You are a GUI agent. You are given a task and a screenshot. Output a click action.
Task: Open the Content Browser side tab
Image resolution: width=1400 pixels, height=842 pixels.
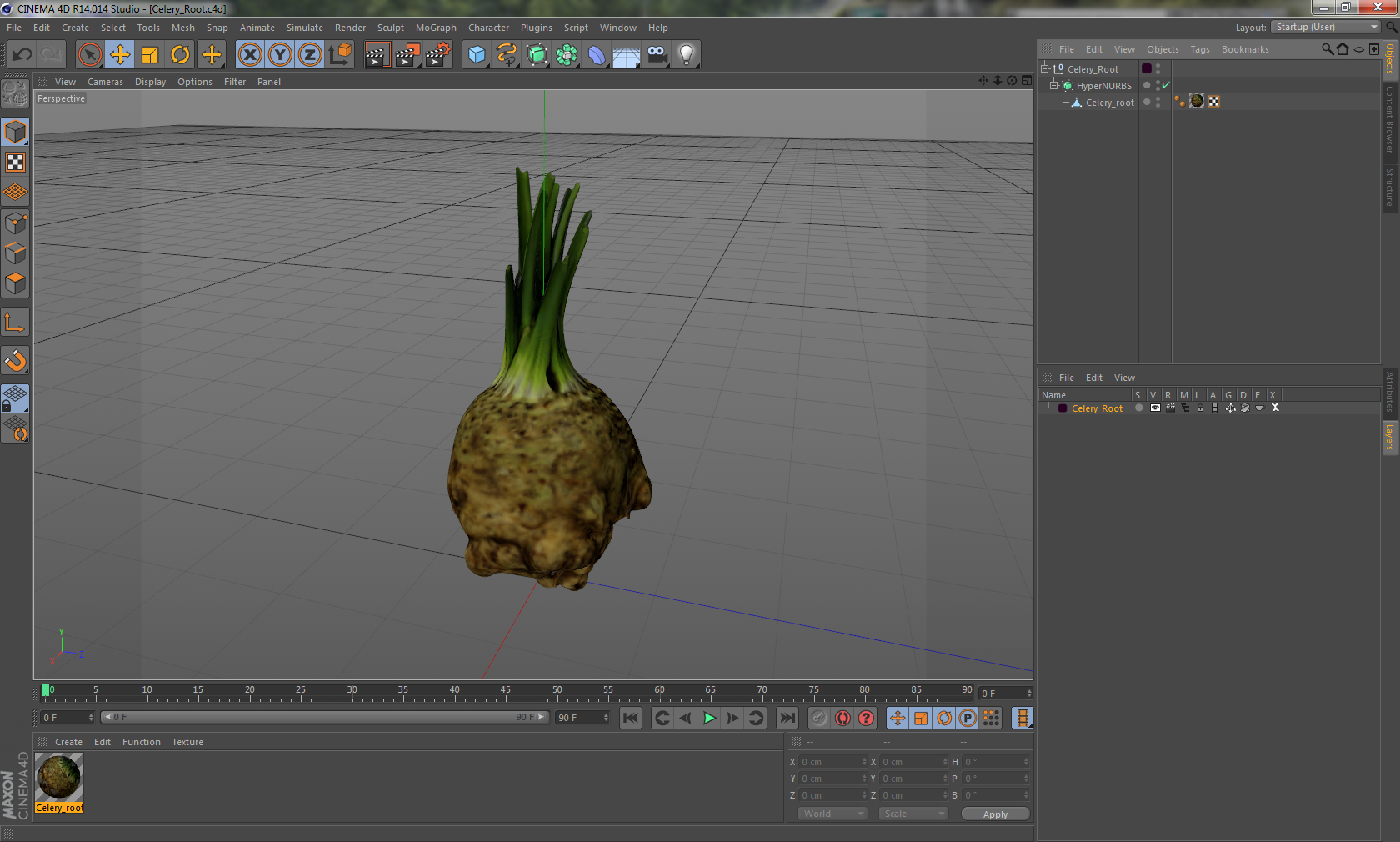coord(1390,118)
